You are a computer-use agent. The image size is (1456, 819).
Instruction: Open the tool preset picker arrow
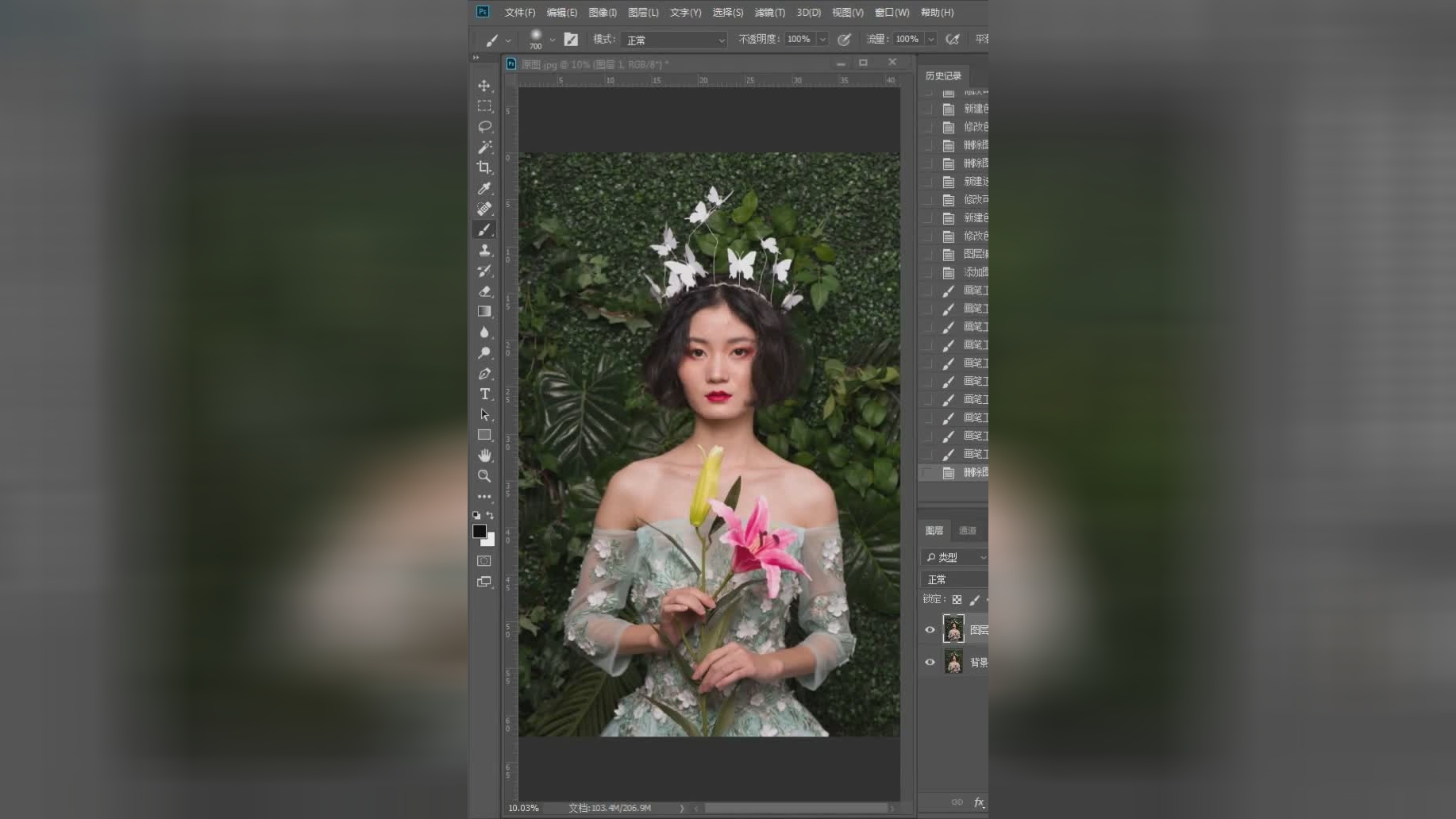point(508,40)
